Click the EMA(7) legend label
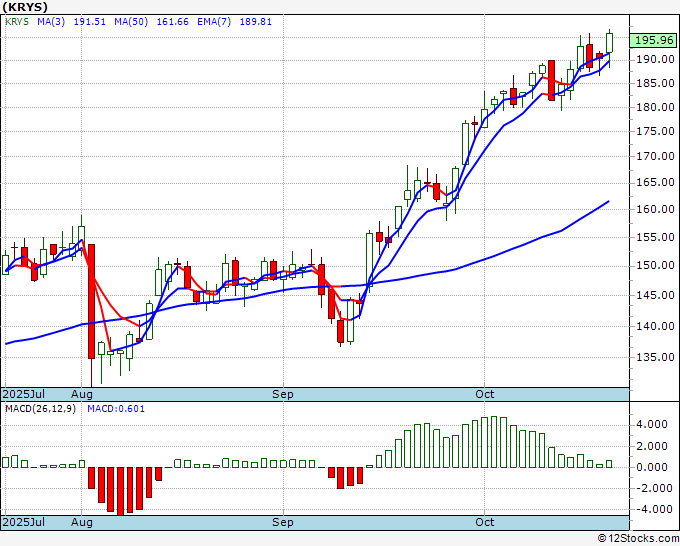The image size is (680, 546). point(214,22)
